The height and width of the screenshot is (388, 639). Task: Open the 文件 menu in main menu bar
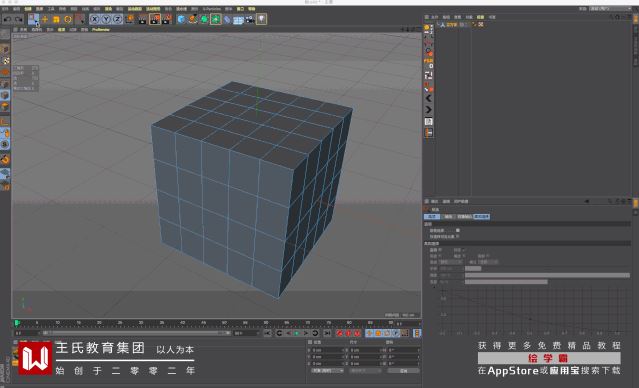click(x=5, y=9)
